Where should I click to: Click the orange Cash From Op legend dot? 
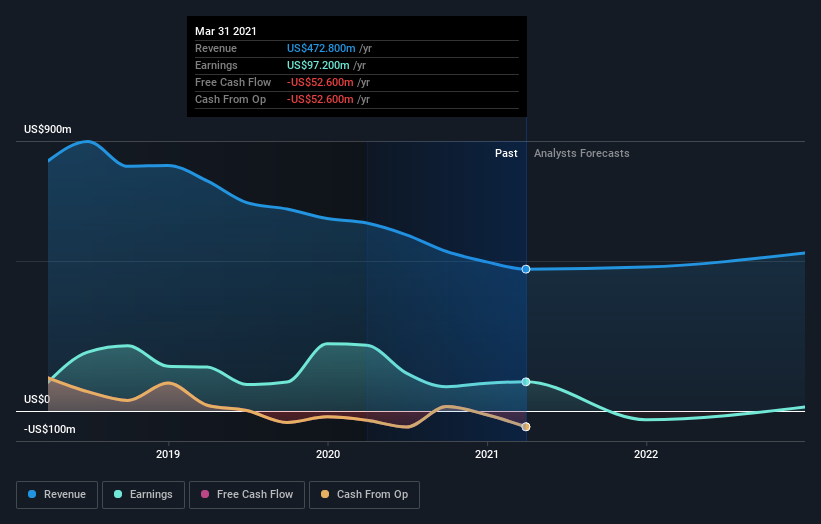pos(325,494)
